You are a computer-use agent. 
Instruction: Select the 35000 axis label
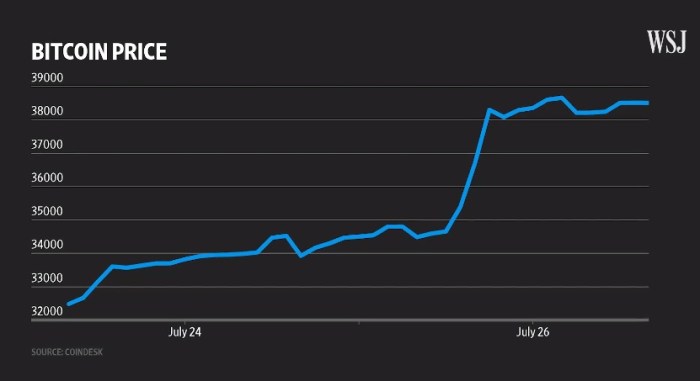[x=47, y=211]
